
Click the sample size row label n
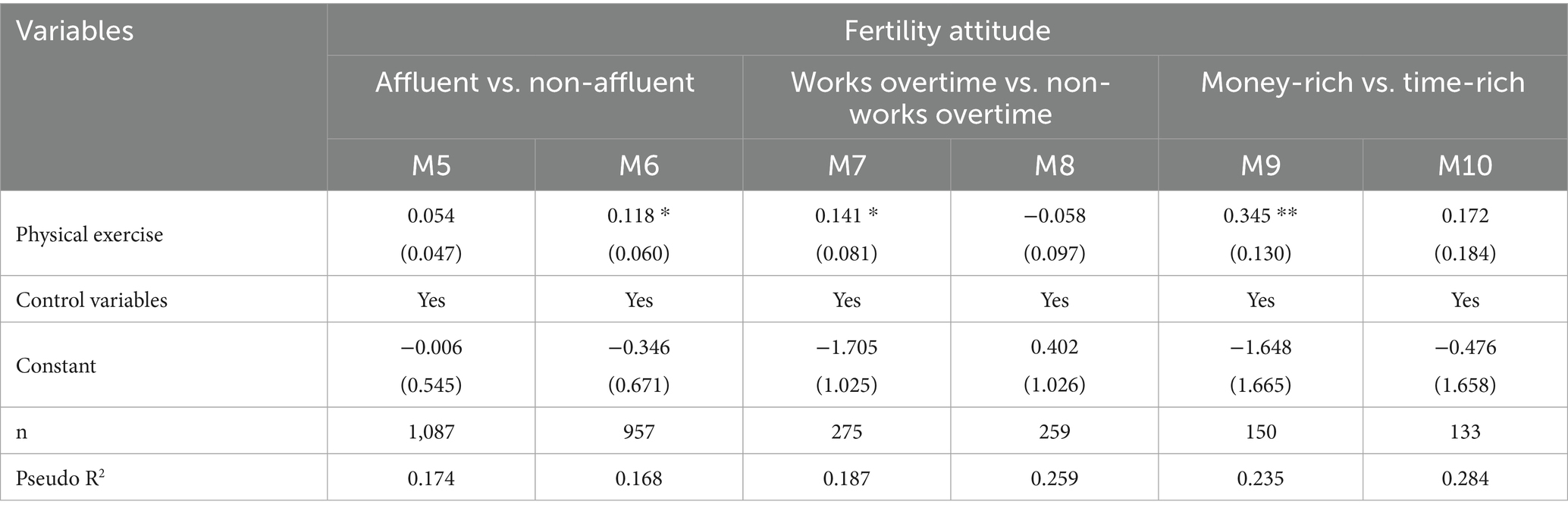21,431
